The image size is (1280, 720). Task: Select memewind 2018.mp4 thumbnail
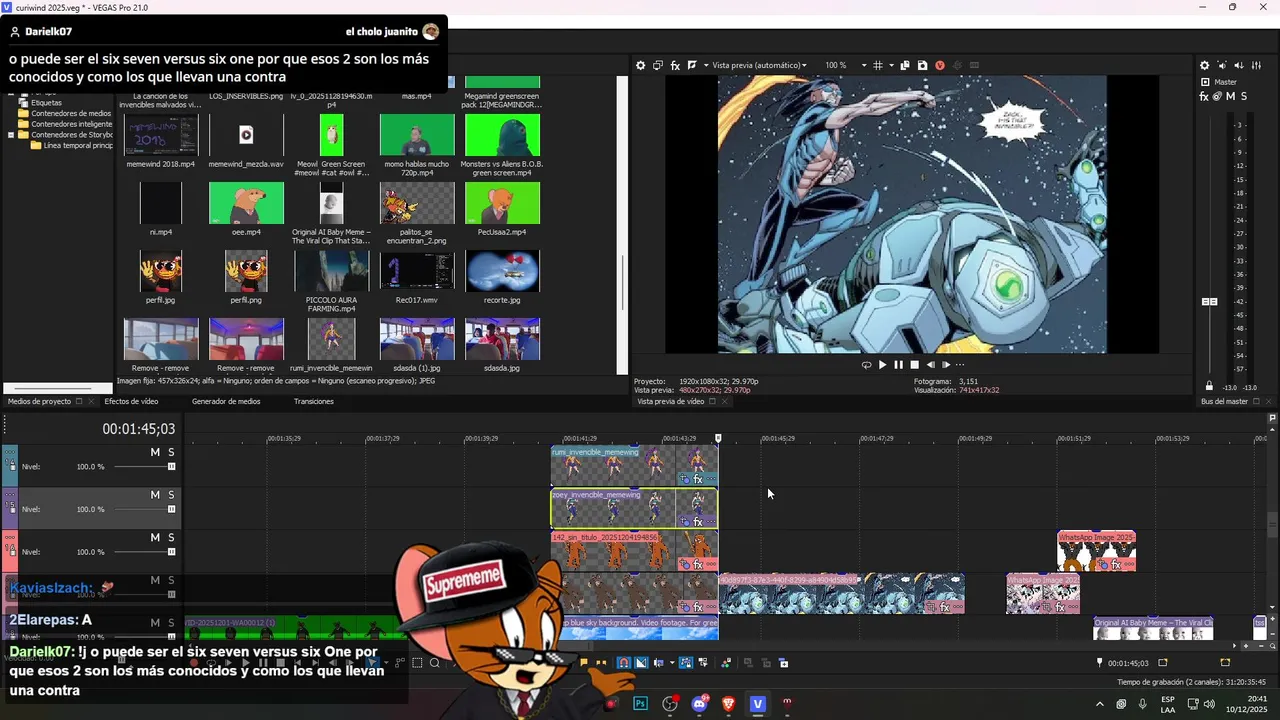tap(161, 136)
